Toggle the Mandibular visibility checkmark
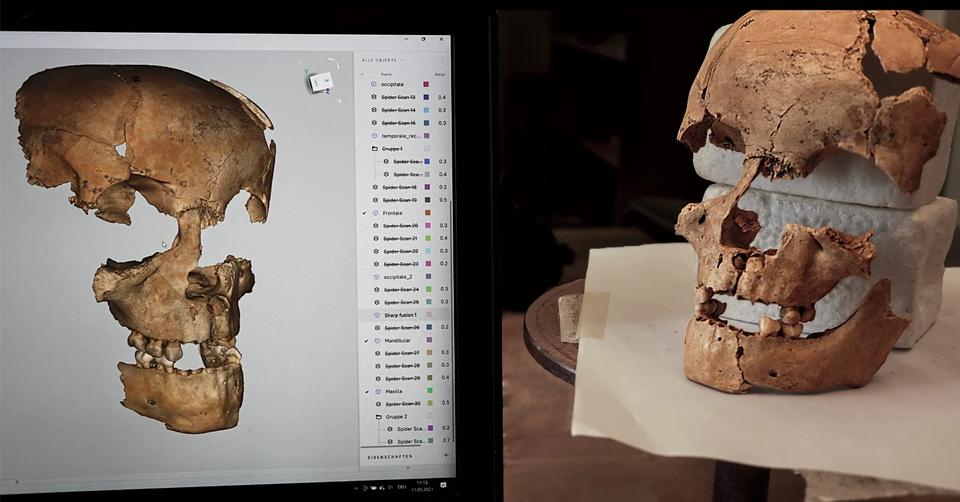The width and height of the screenshot is (960, 502). [365, 341]
